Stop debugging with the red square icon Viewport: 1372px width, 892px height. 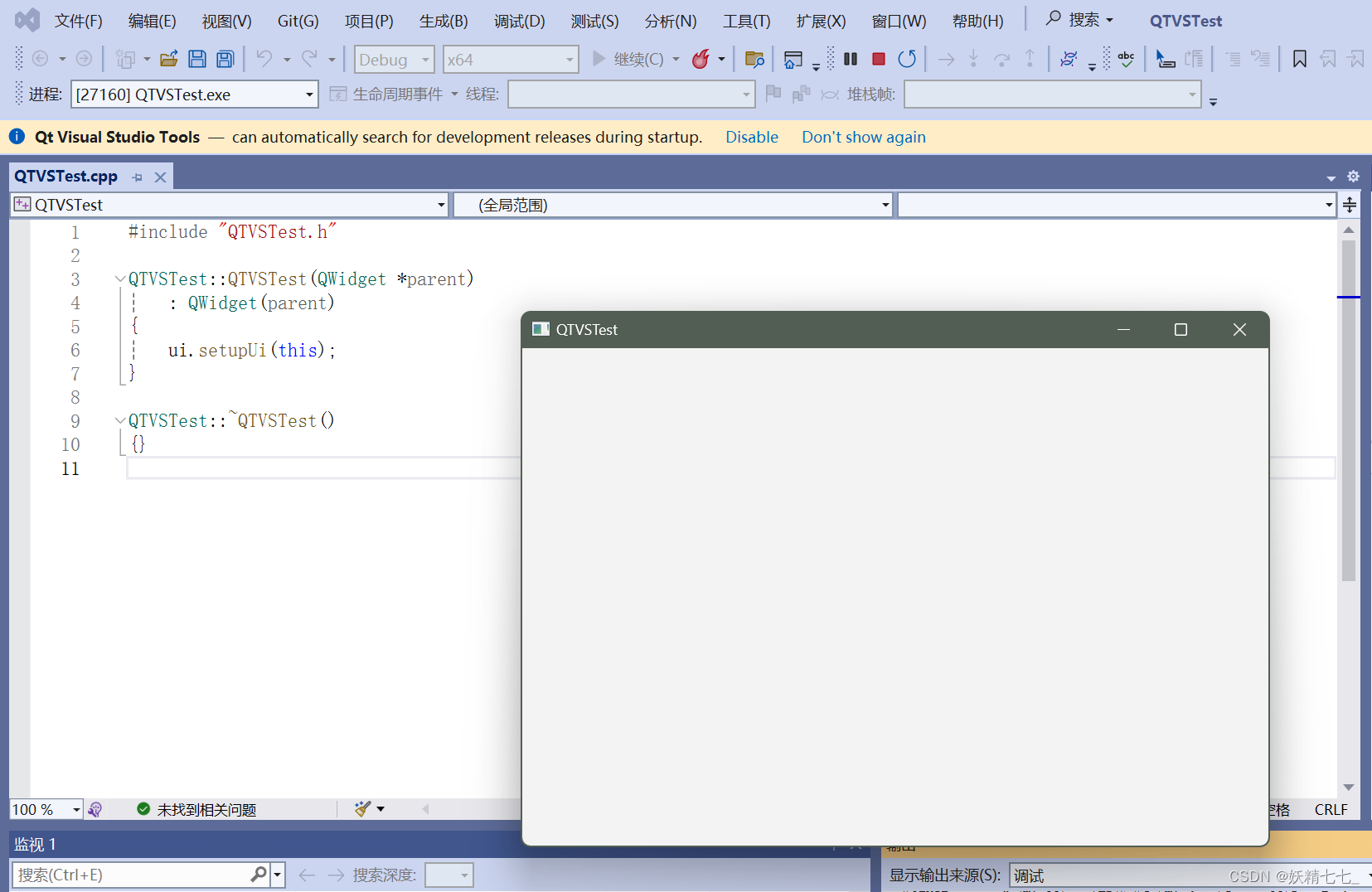[x=879, y=59]
